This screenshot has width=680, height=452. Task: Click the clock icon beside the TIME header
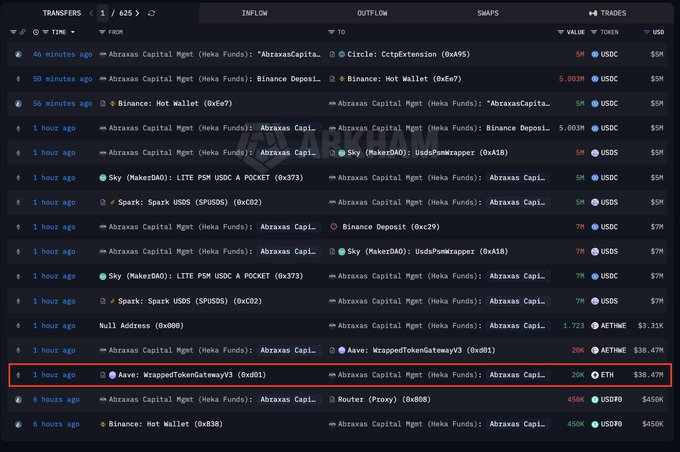point(36,32)
